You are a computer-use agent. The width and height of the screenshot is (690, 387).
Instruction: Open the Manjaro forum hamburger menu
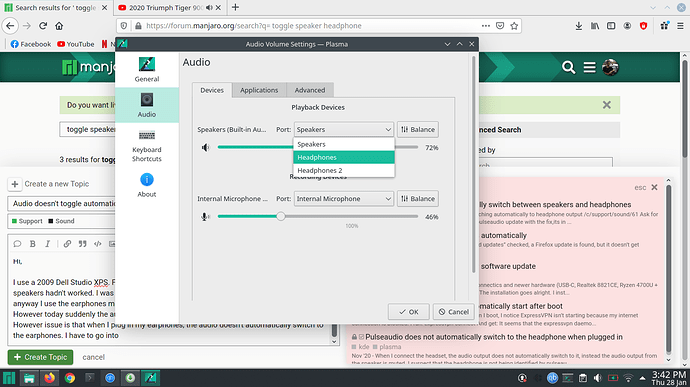coord(590,67)
